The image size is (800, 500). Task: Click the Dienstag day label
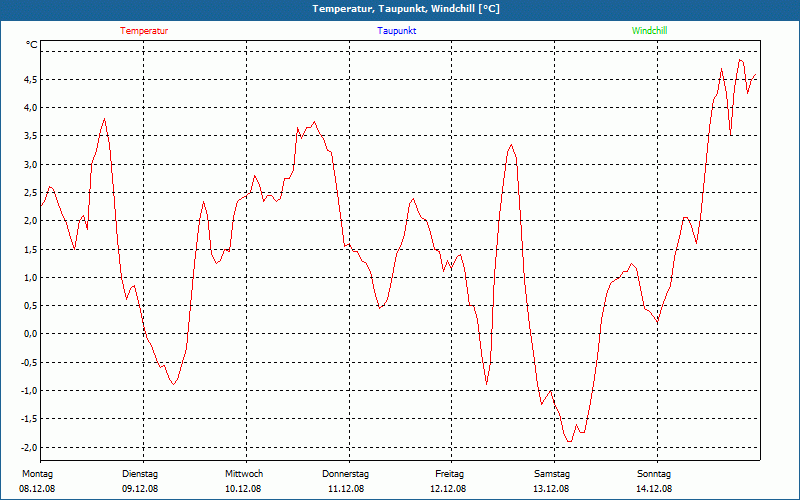pos(140,474)
